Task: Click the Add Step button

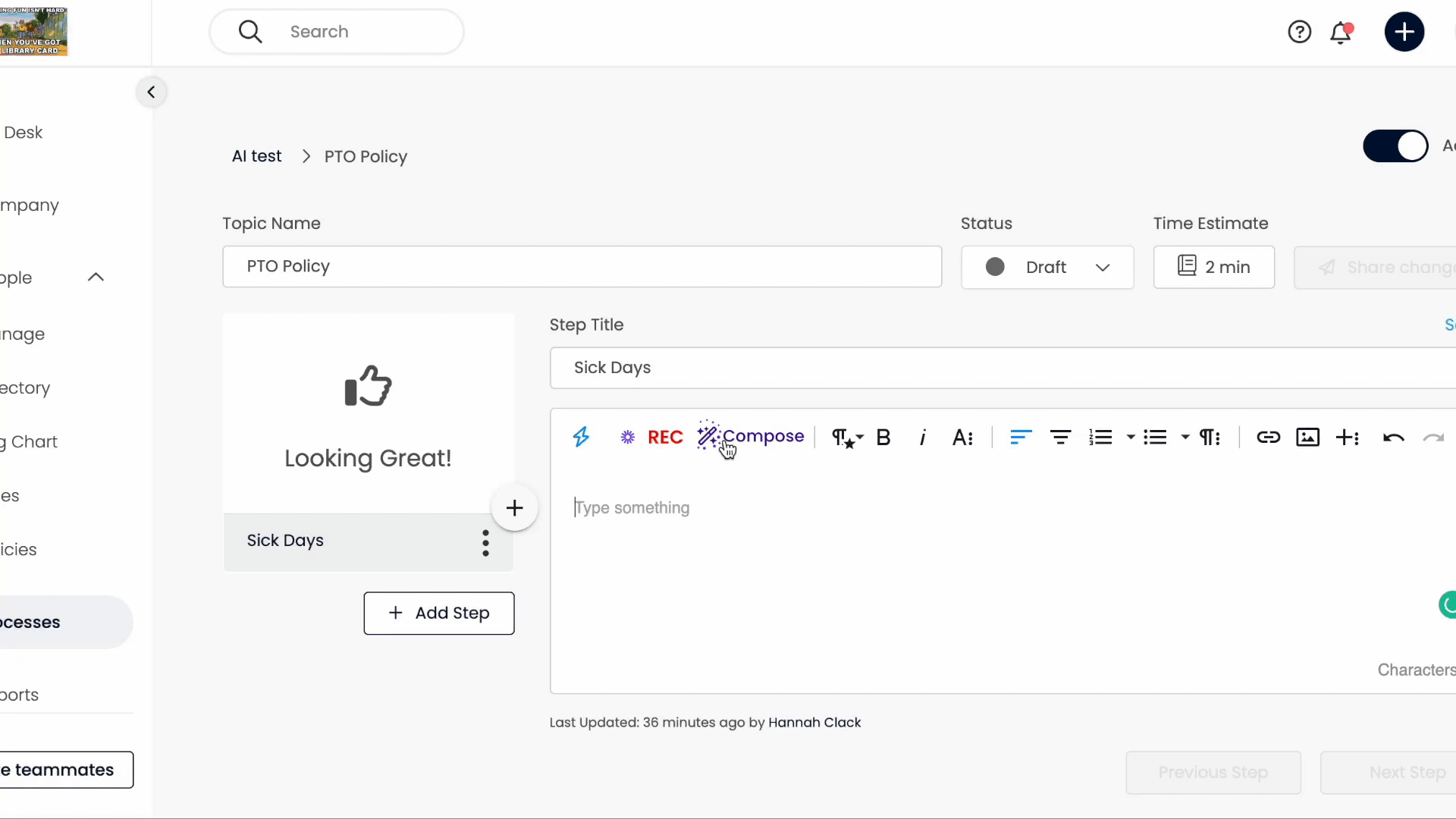Action: [438, 613]
